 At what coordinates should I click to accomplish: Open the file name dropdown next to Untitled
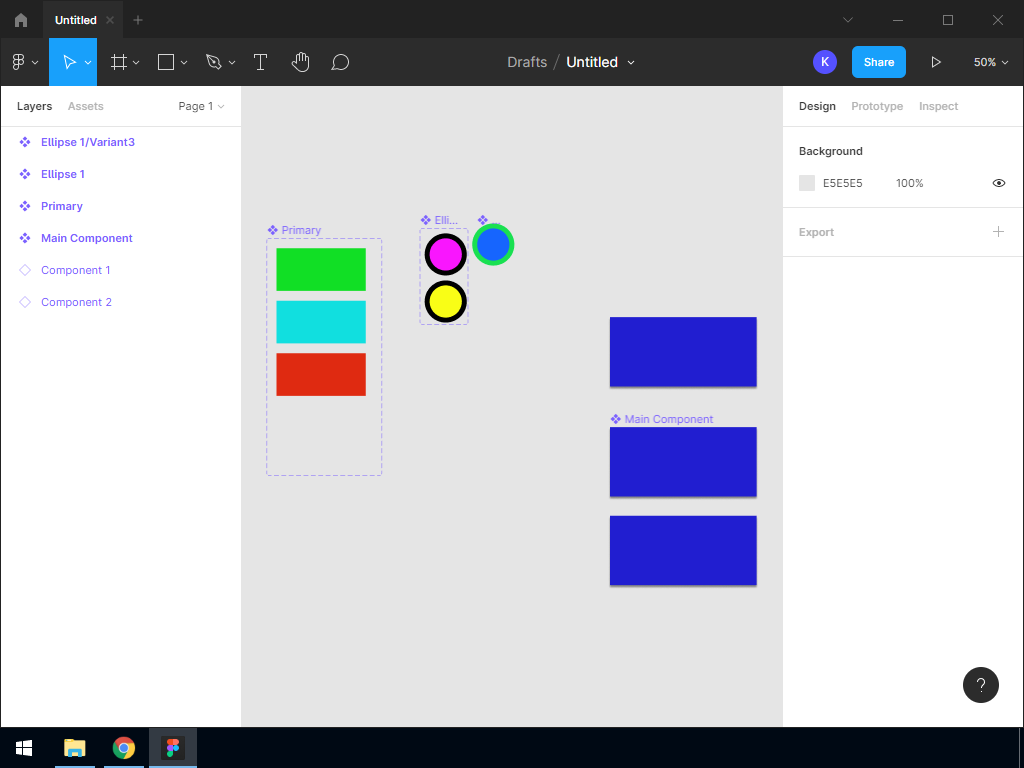pyautogui.click(x=631, y=63)
